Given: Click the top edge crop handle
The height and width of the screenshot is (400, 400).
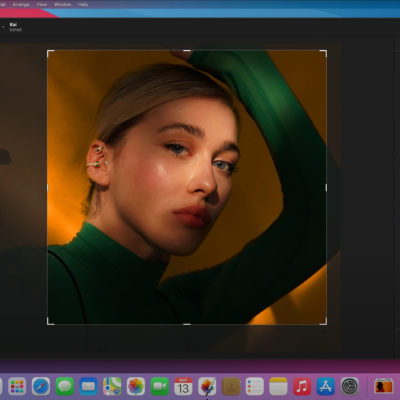Looking at the screenshot, I should (187, 51).
